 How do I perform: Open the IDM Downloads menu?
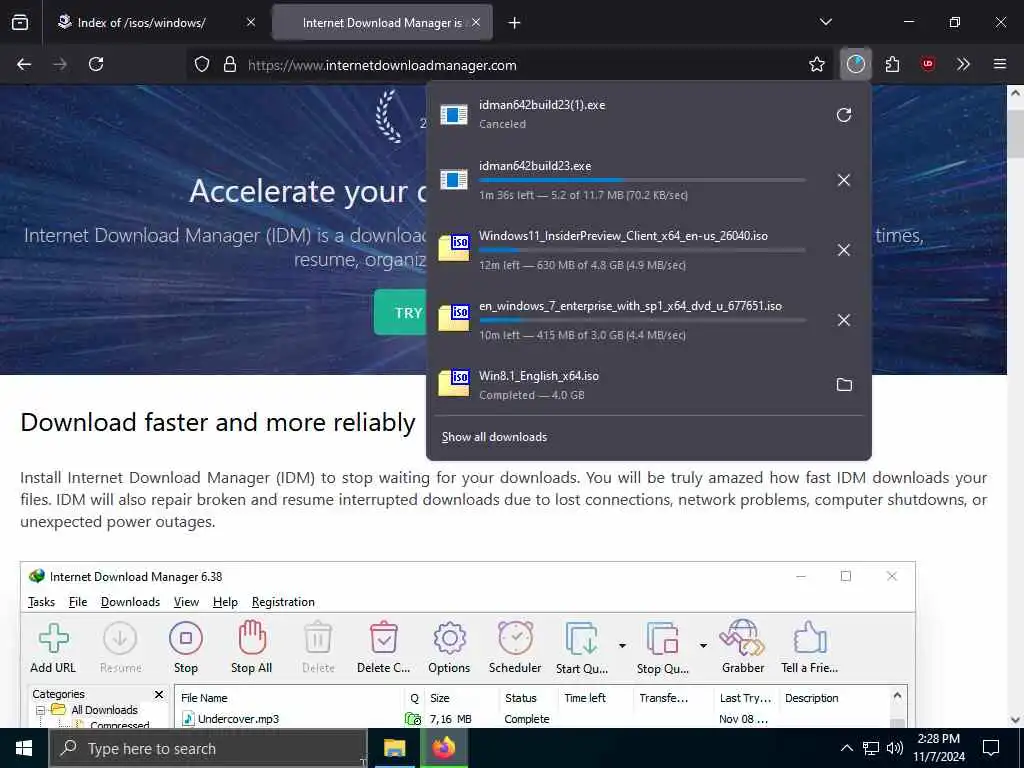[130, 601]
